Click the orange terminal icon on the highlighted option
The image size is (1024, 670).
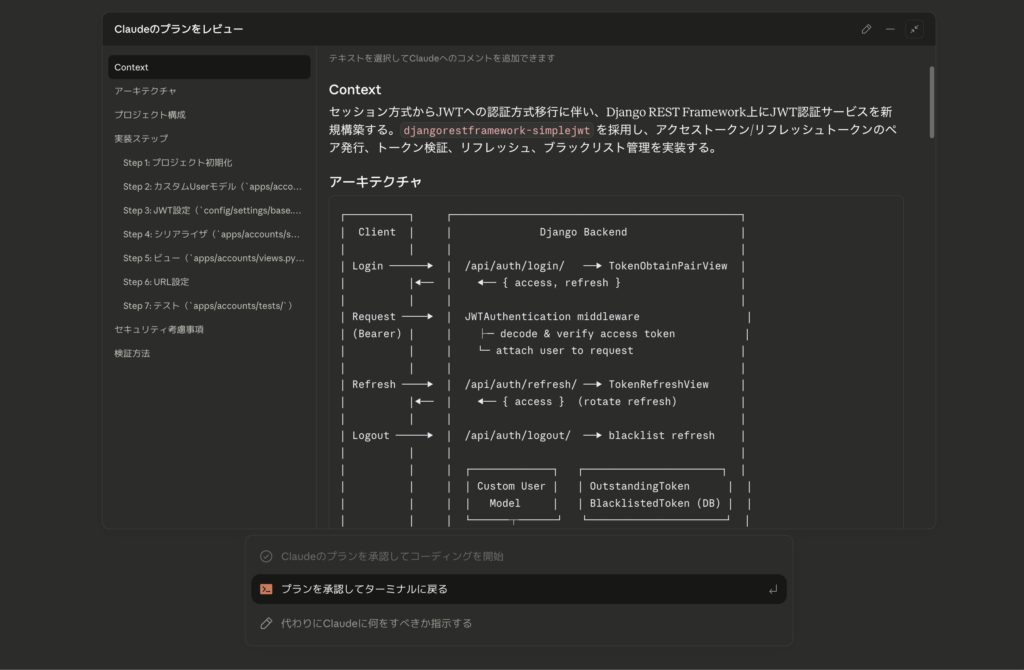(x=265, y=589)
